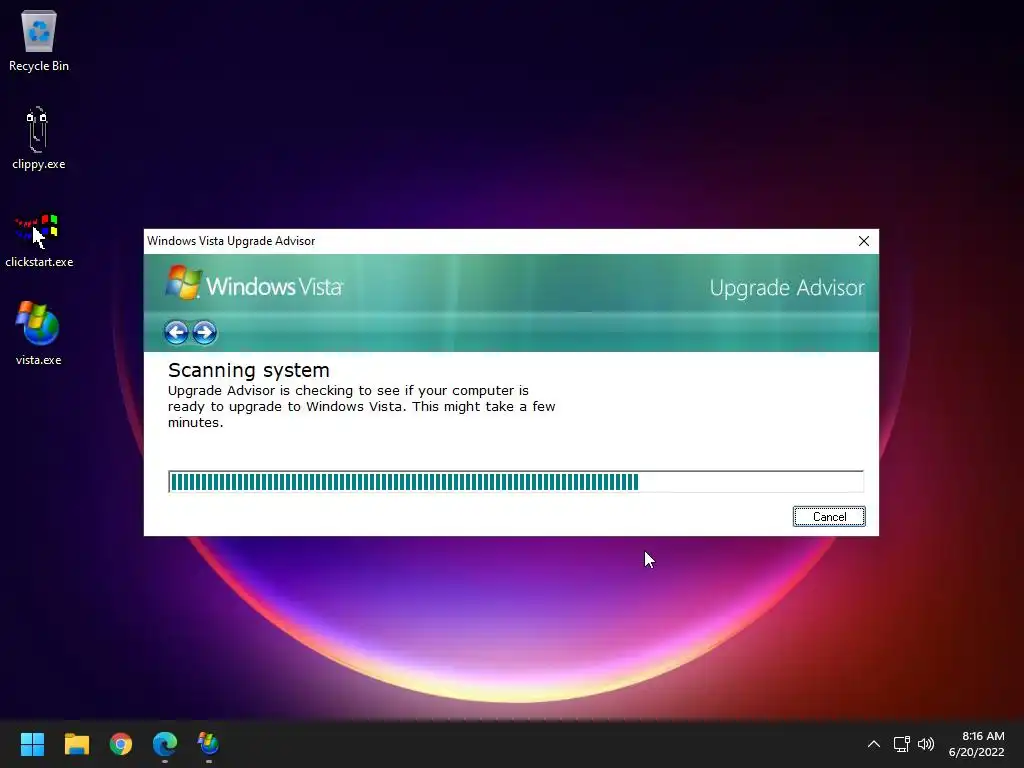1024x768 pixels.
Task: Show hidden system tray icons
Action: pyautogui.click(x=873, y=744)
